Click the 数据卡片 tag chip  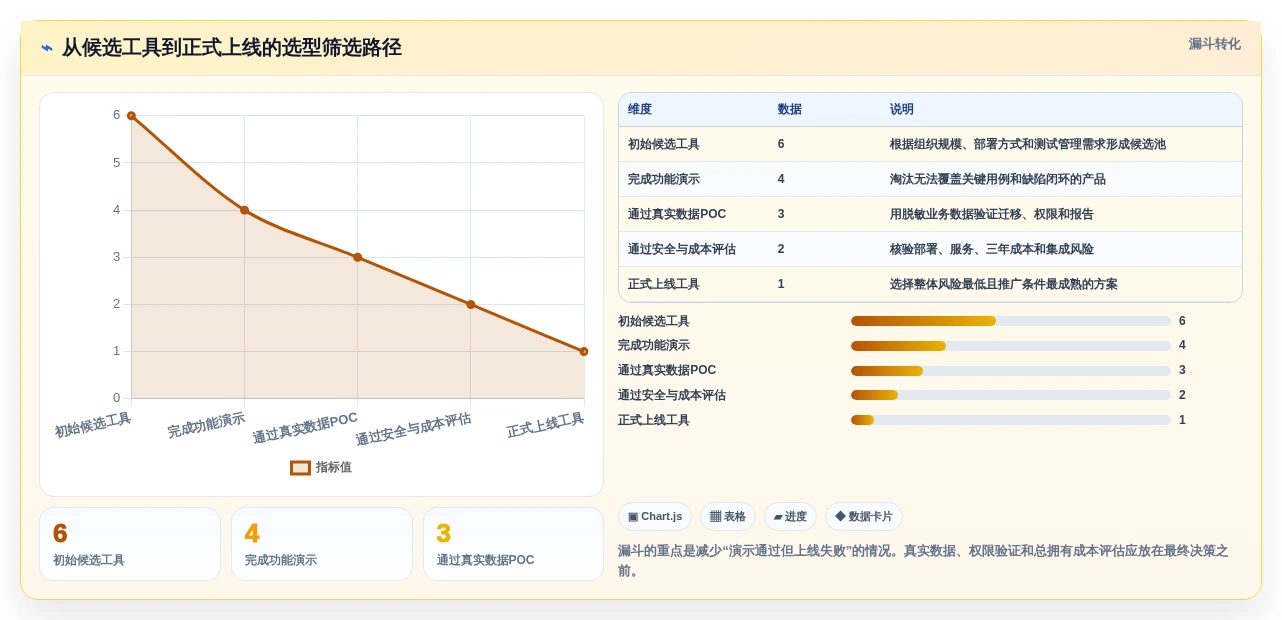864,516
